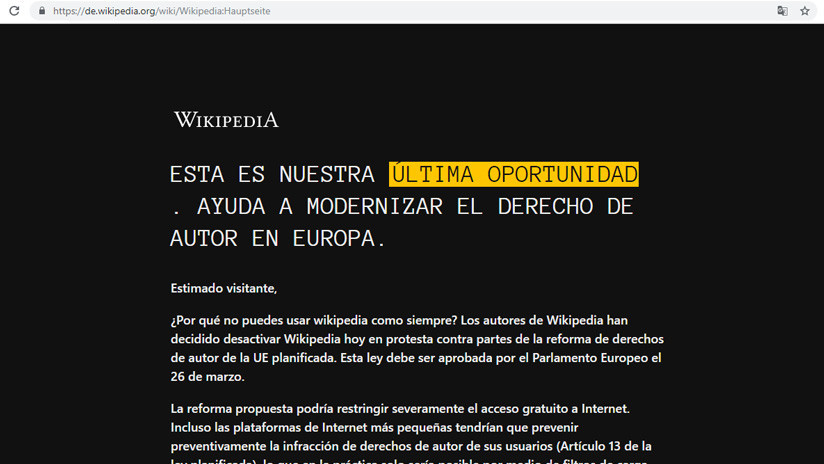824x464 pixels.
Task: Bookmark this page with the star icon
Action: pos(805,11)
